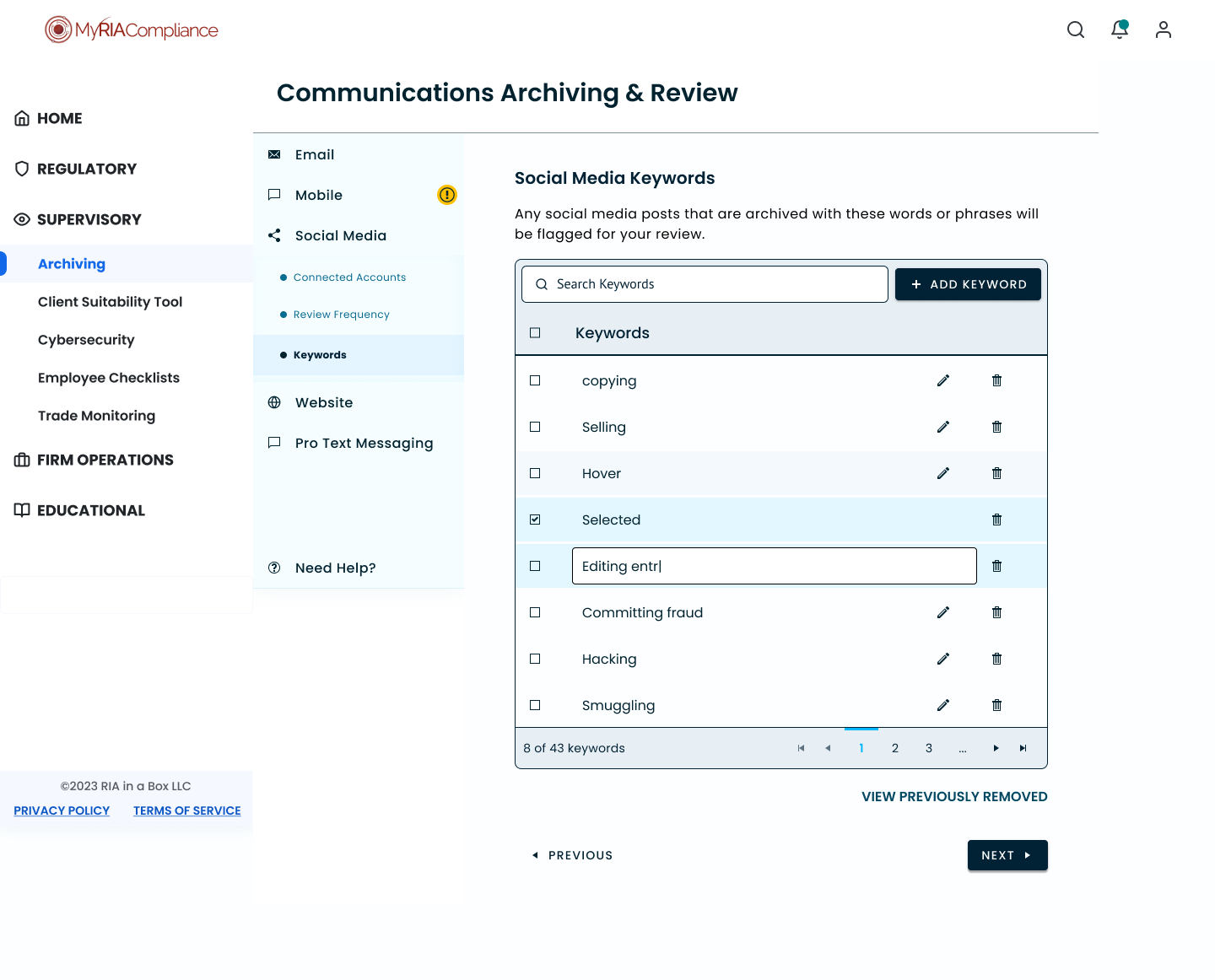Click the Search Keywords field
Screen dimensions: 1215x980
click(x=705, y=284)
